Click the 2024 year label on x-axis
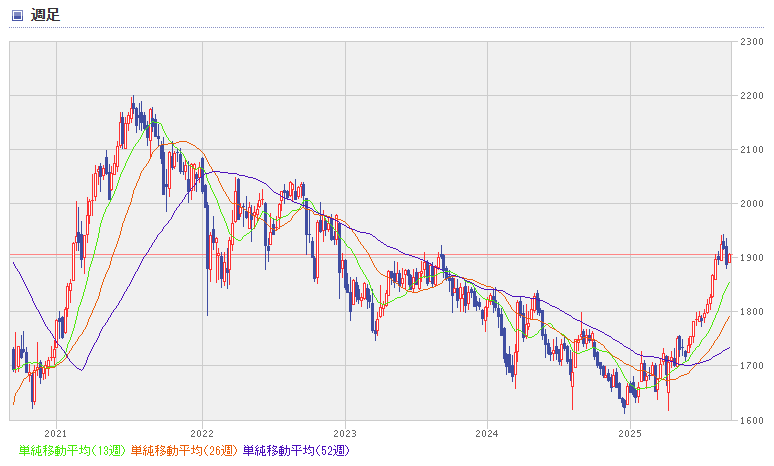The width and height of the screenshot is (774, 466). (487, 434)
